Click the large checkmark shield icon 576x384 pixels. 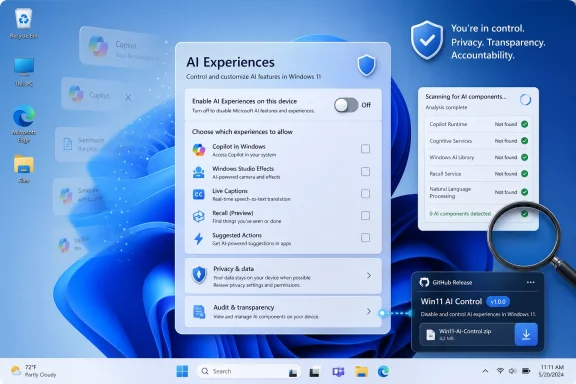[426, 40]
